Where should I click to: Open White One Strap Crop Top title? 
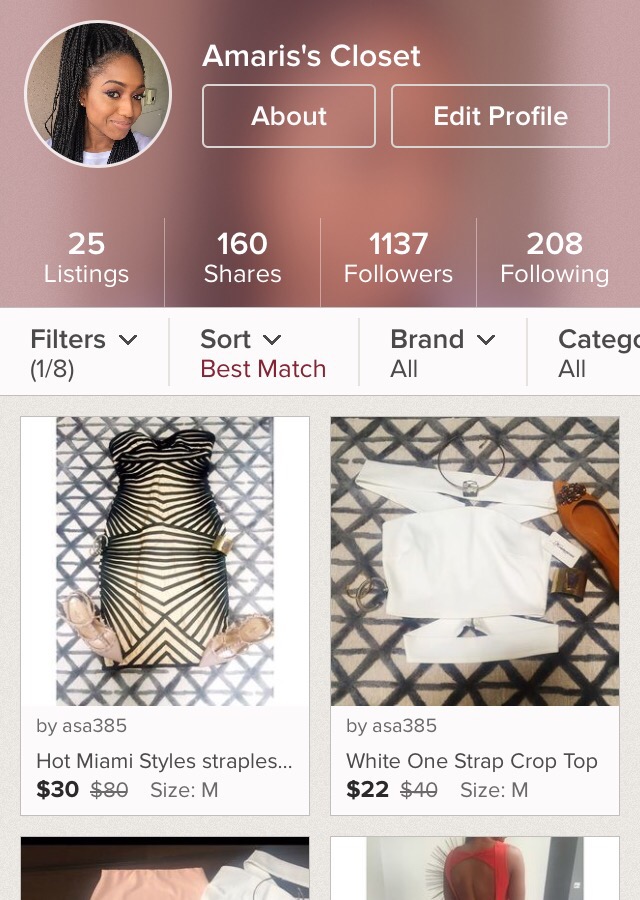472,761
